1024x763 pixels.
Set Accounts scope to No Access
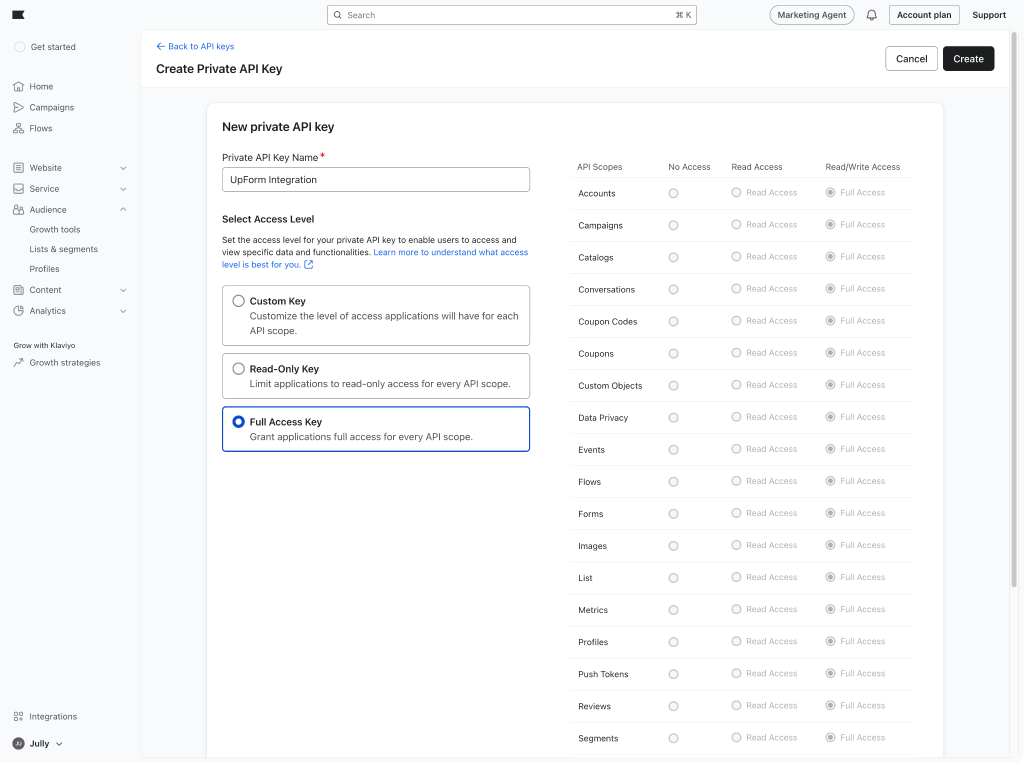click(673, 193)
